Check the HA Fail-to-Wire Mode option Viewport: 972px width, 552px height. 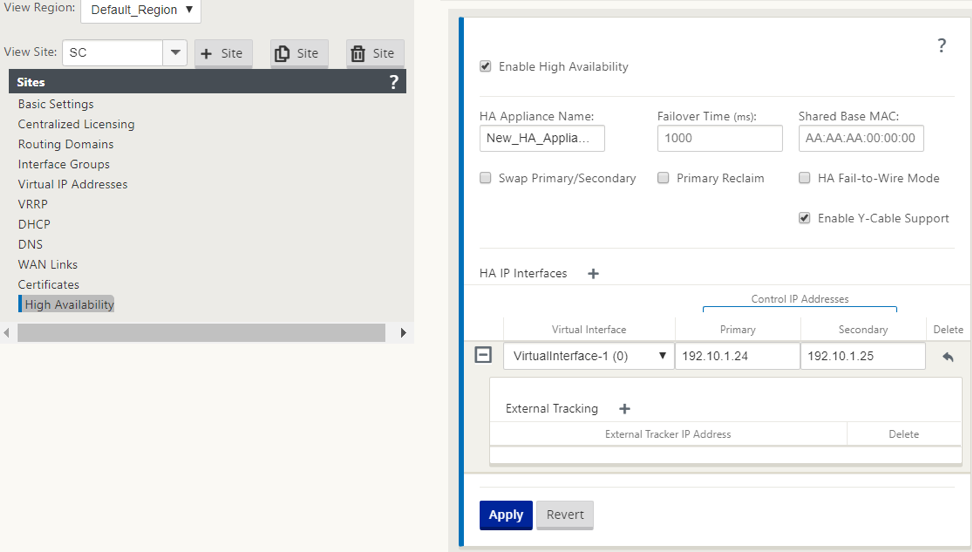(x=805, y=178)
